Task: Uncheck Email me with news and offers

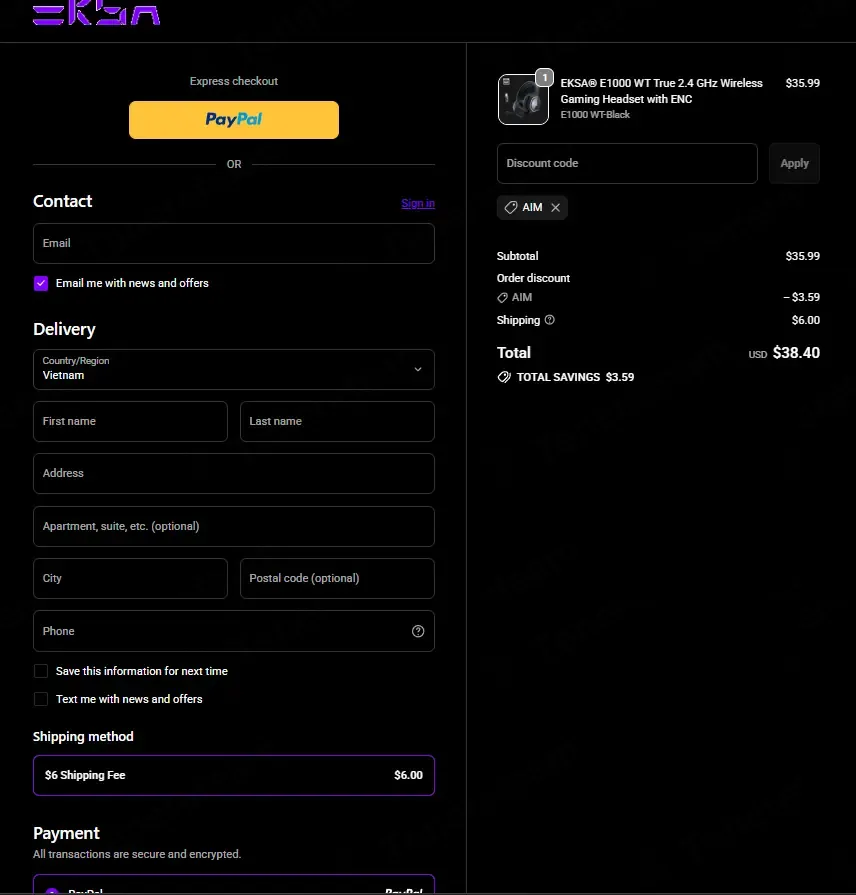Action: (x=41, y=284)
